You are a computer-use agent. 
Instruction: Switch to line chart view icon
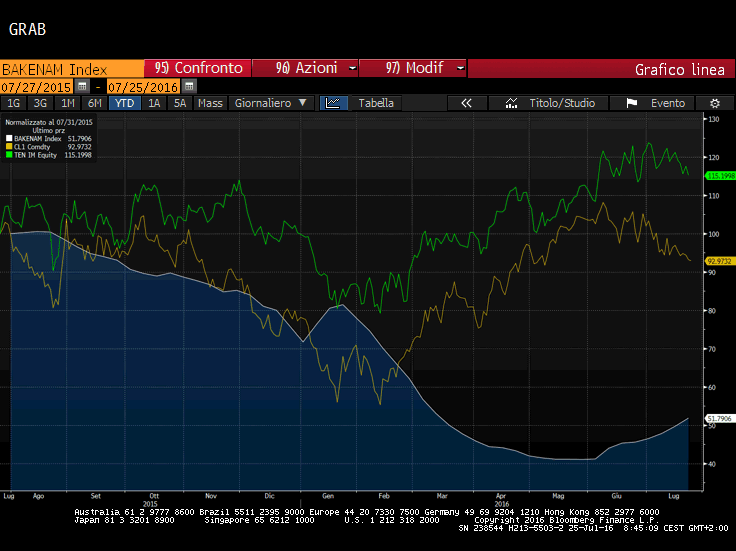332,103
